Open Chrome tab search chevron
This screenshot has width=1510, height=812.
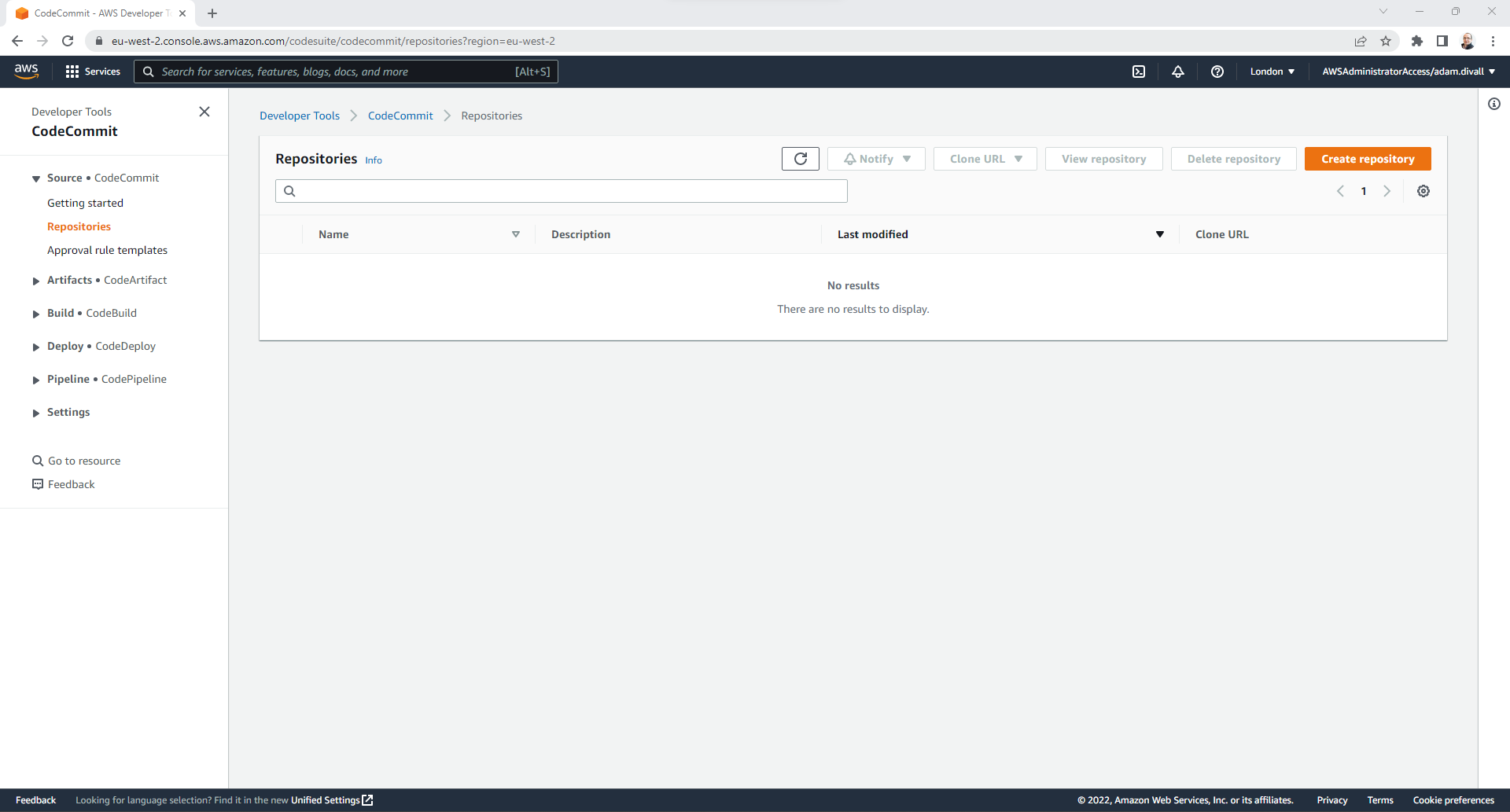[1383, 11]
